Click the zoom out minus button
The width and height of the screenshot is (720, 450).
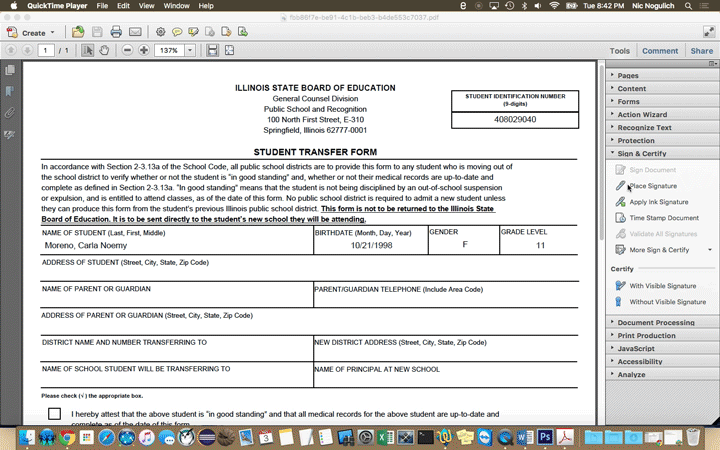click(x=128, y=50)
